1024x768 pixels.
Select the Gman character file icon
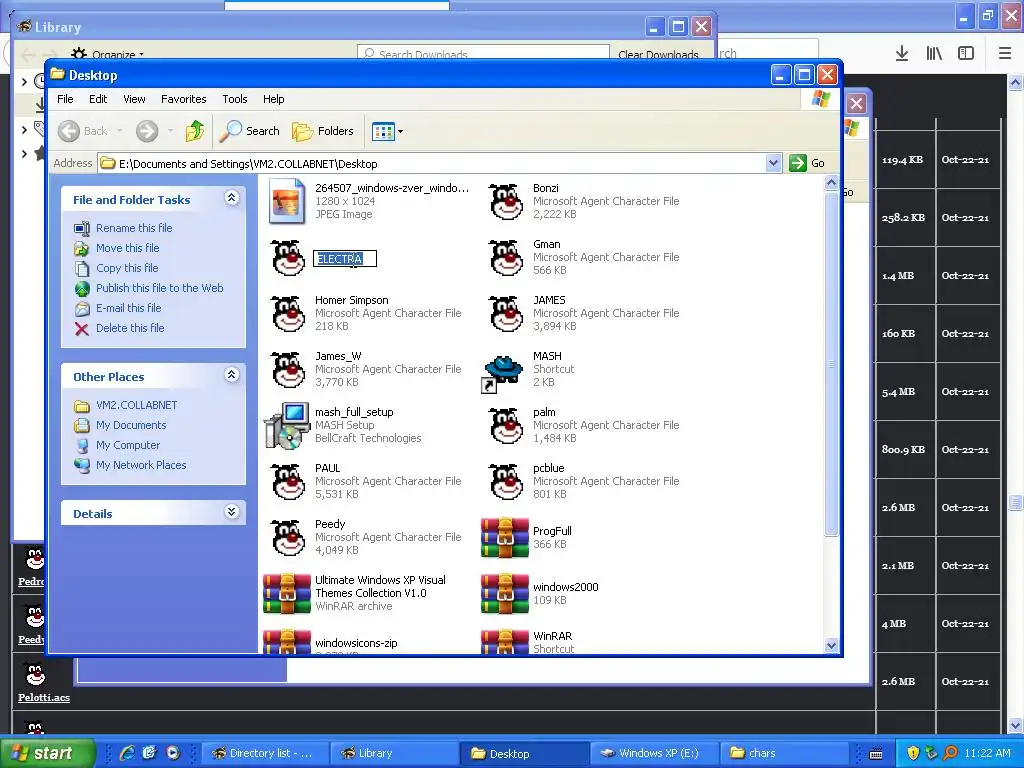point(505,257)
